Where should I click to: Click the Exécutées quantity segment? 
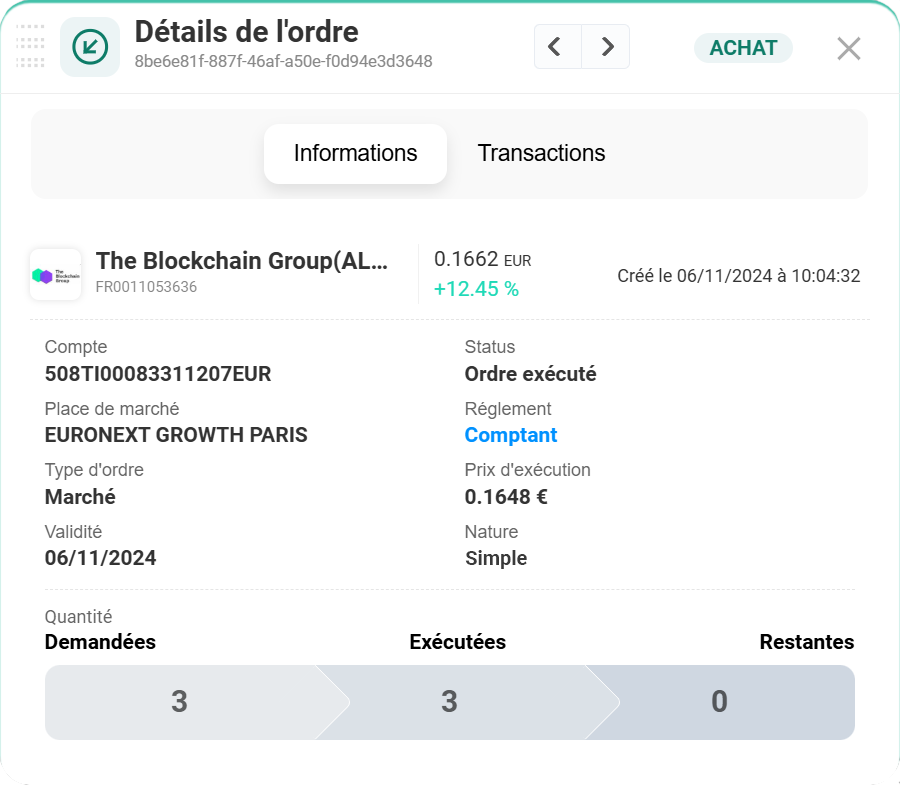click(450, 702)
